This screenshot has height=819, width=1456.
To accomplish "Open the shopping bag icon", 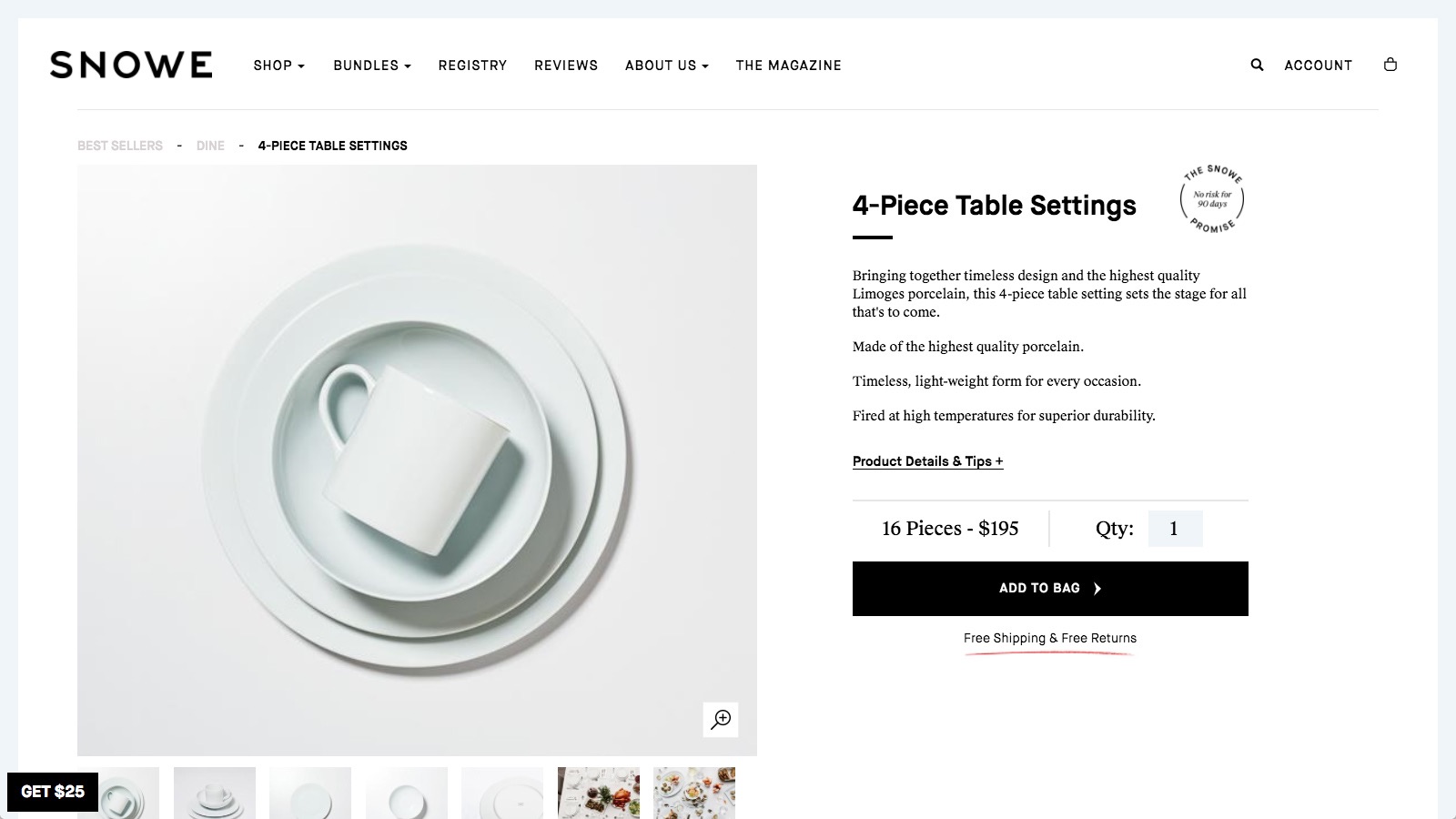I will 1390,65.
